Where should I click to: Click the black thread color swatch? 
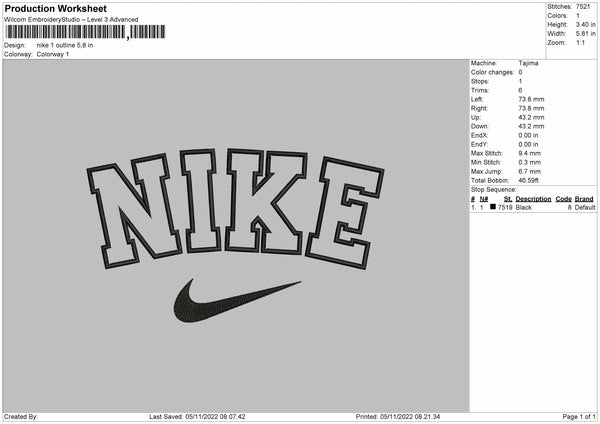493,207
